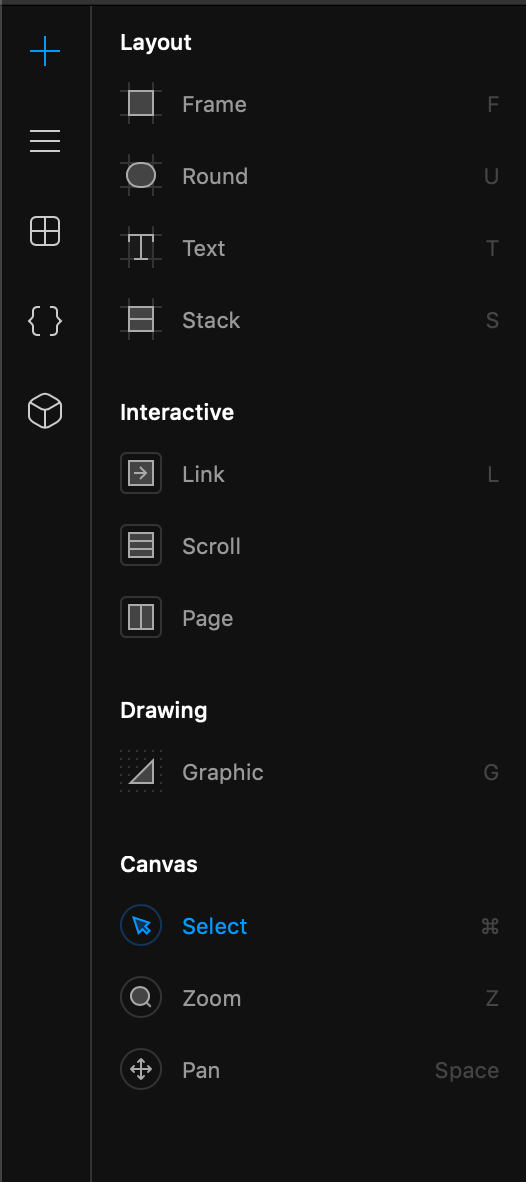
Task: Open the Layers hamburger panel
Action: pyautogui.click(x=44, y=141)
